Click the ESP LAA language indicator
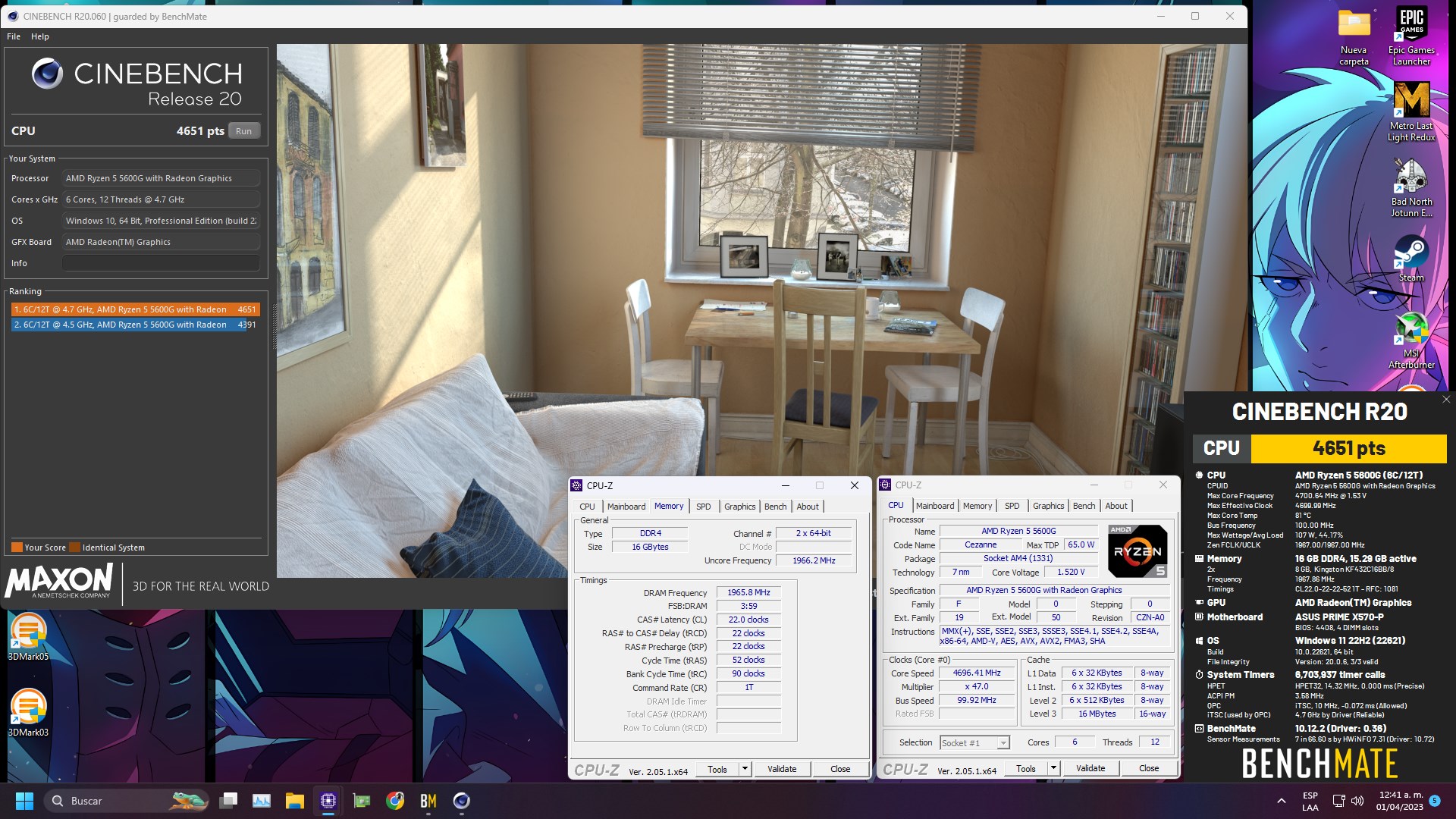The width and height of the screenshot is (1456, 819). pyautogui.click(x=1310, y=801)
